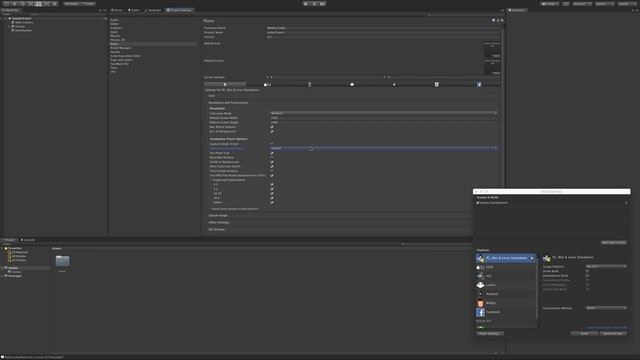Toggle Scenes/SampleScene checkbox in Build Settings
This screenshot has width=640, height=360.
tap(478, 203)
